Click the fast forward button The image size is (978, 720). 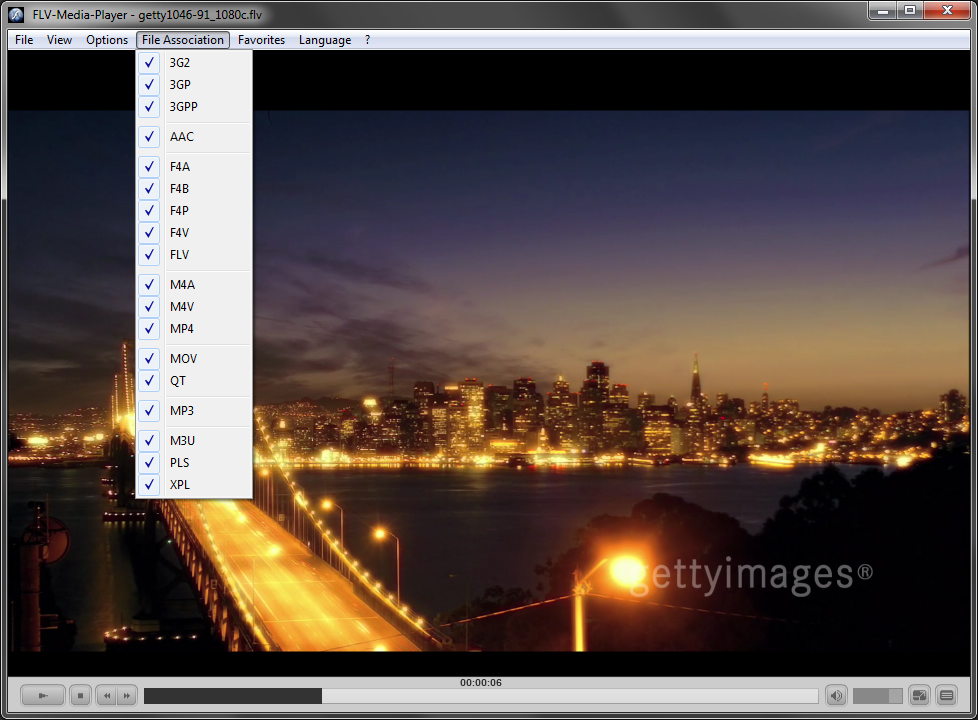(x=127, y=695)
